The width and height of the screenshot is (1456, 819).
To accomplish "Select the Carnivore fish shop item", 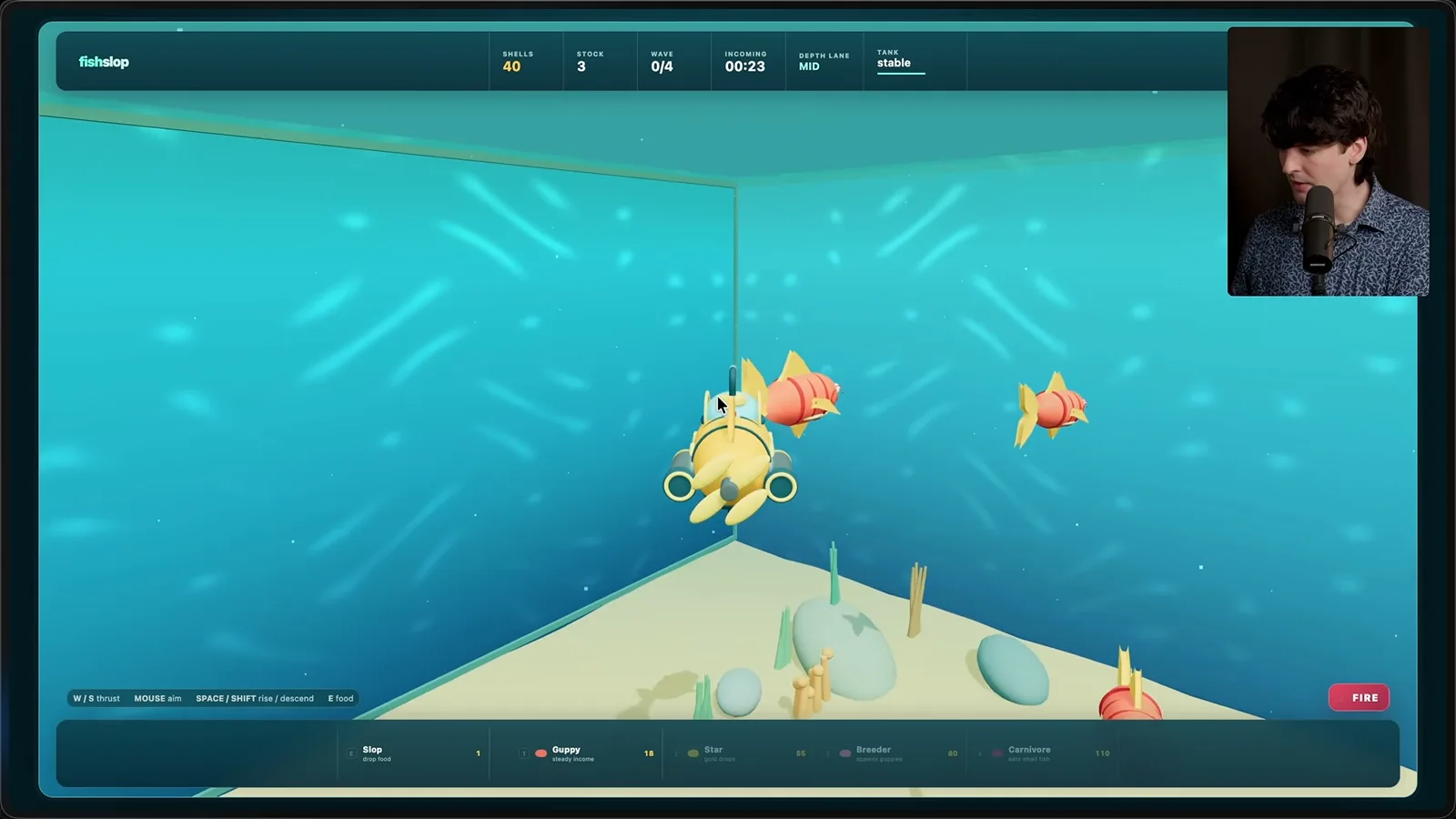I will click(x=1043, y=753).
